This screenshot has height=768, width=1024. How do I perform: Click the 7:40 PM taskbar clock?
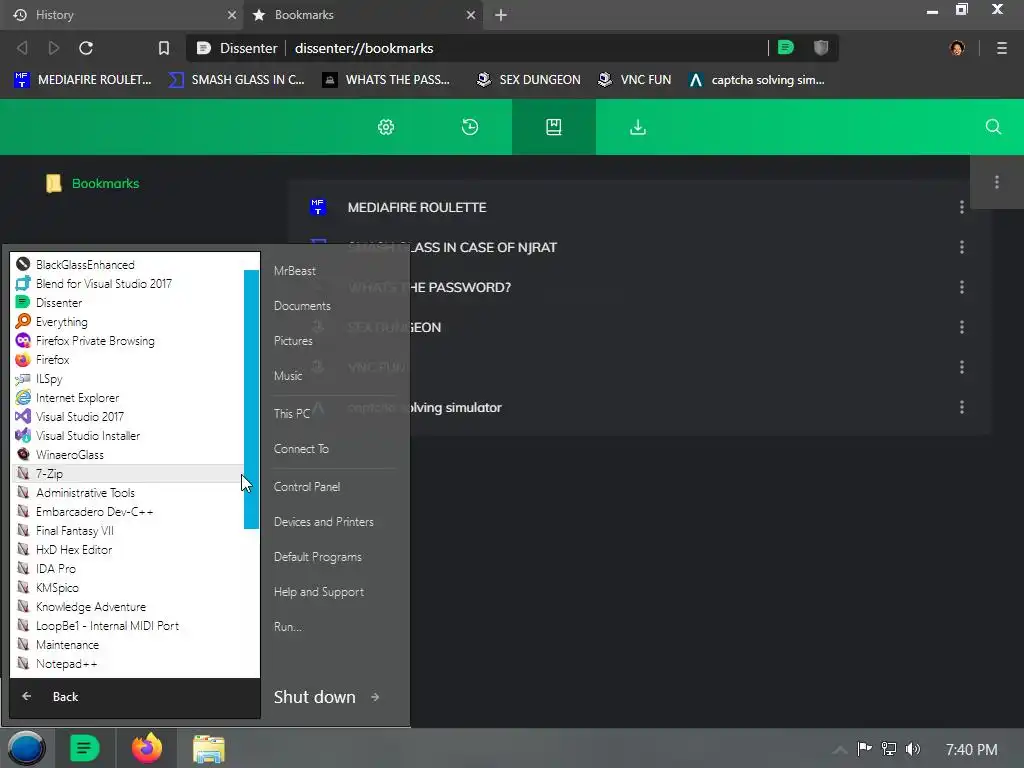coord(971,749)
